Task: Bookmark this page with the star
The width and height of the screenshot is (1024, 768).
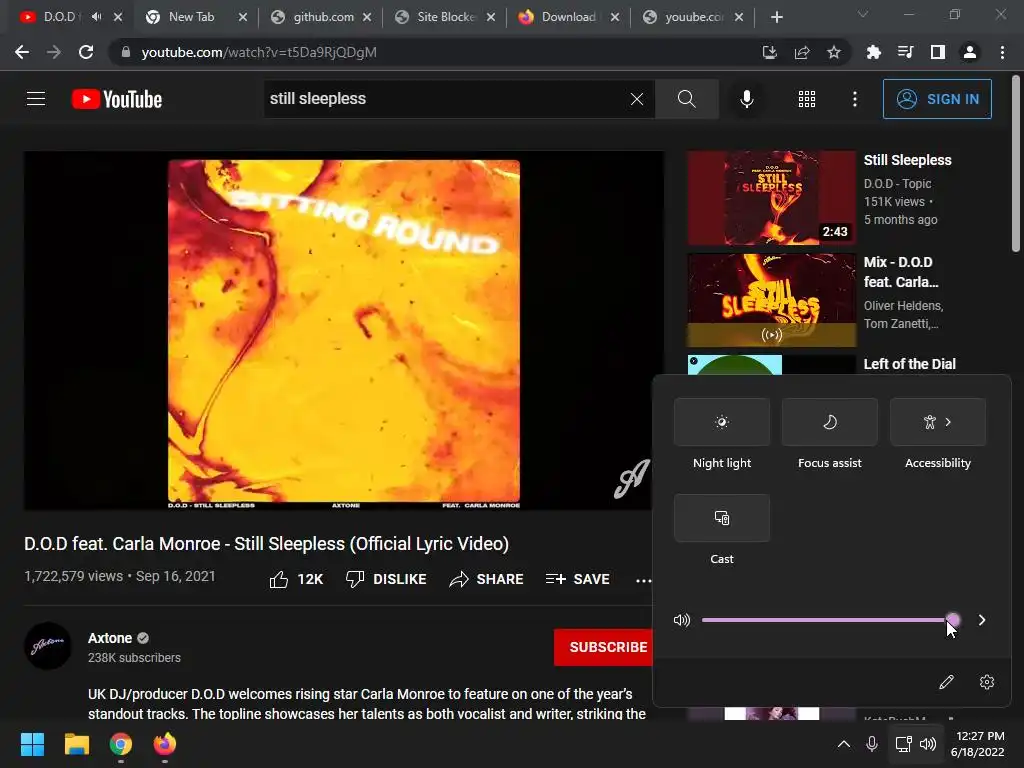Action: click(833, 52)
